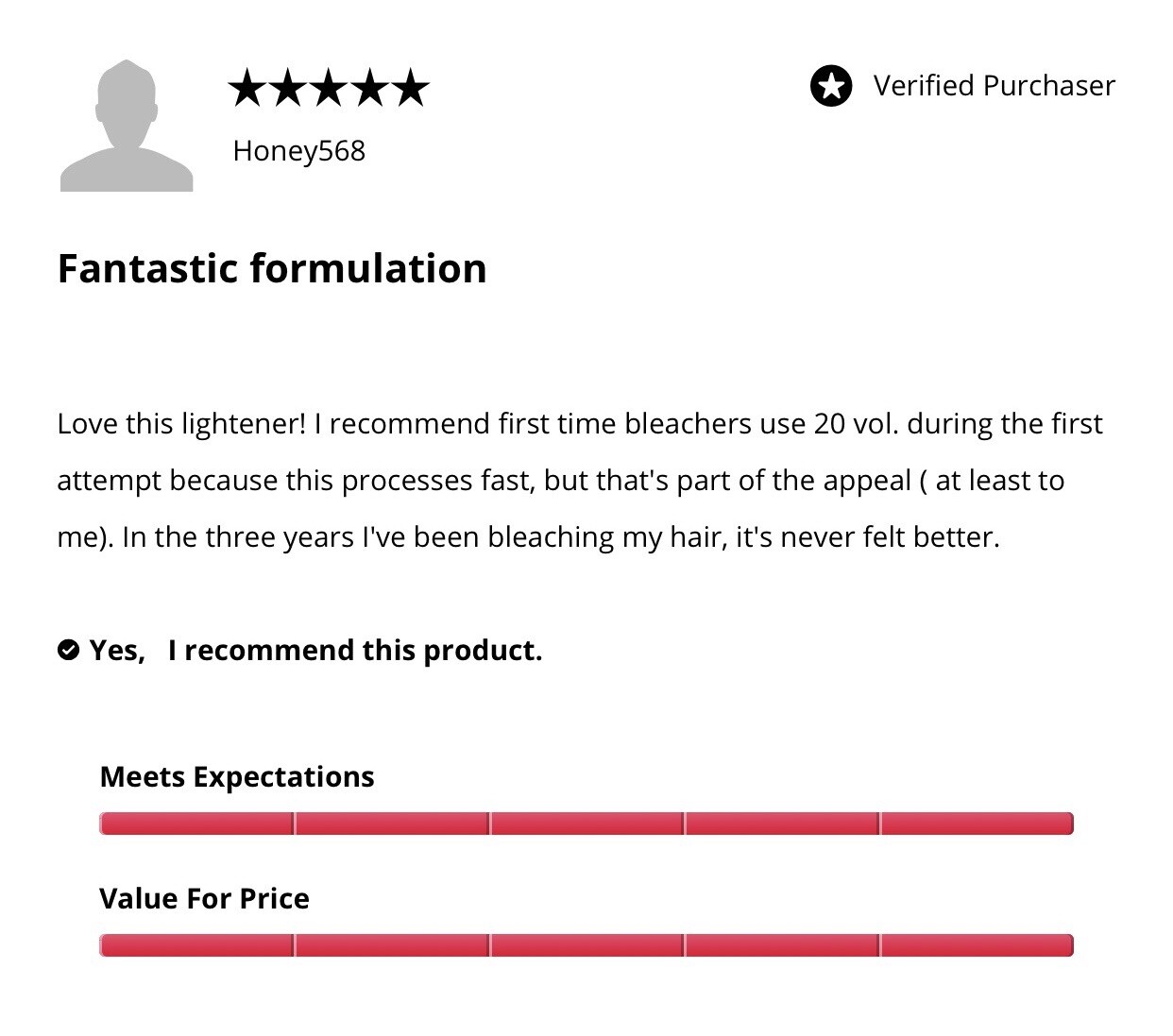Click the second star in the rating
The width and height of the screenshot is (1173, 1036).
point(288,88)
